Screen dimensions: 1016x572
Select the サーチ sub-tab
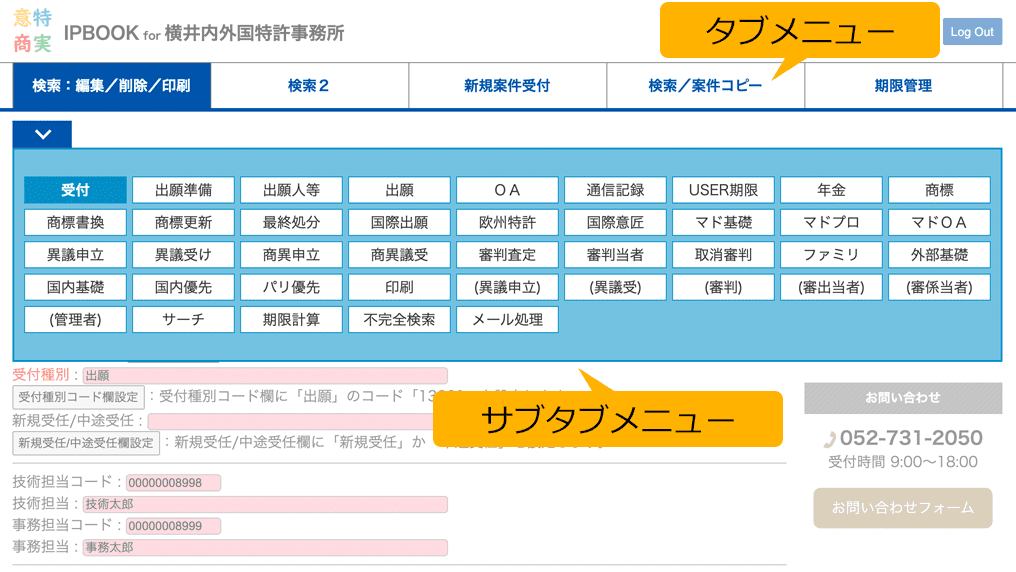[183, 320]
